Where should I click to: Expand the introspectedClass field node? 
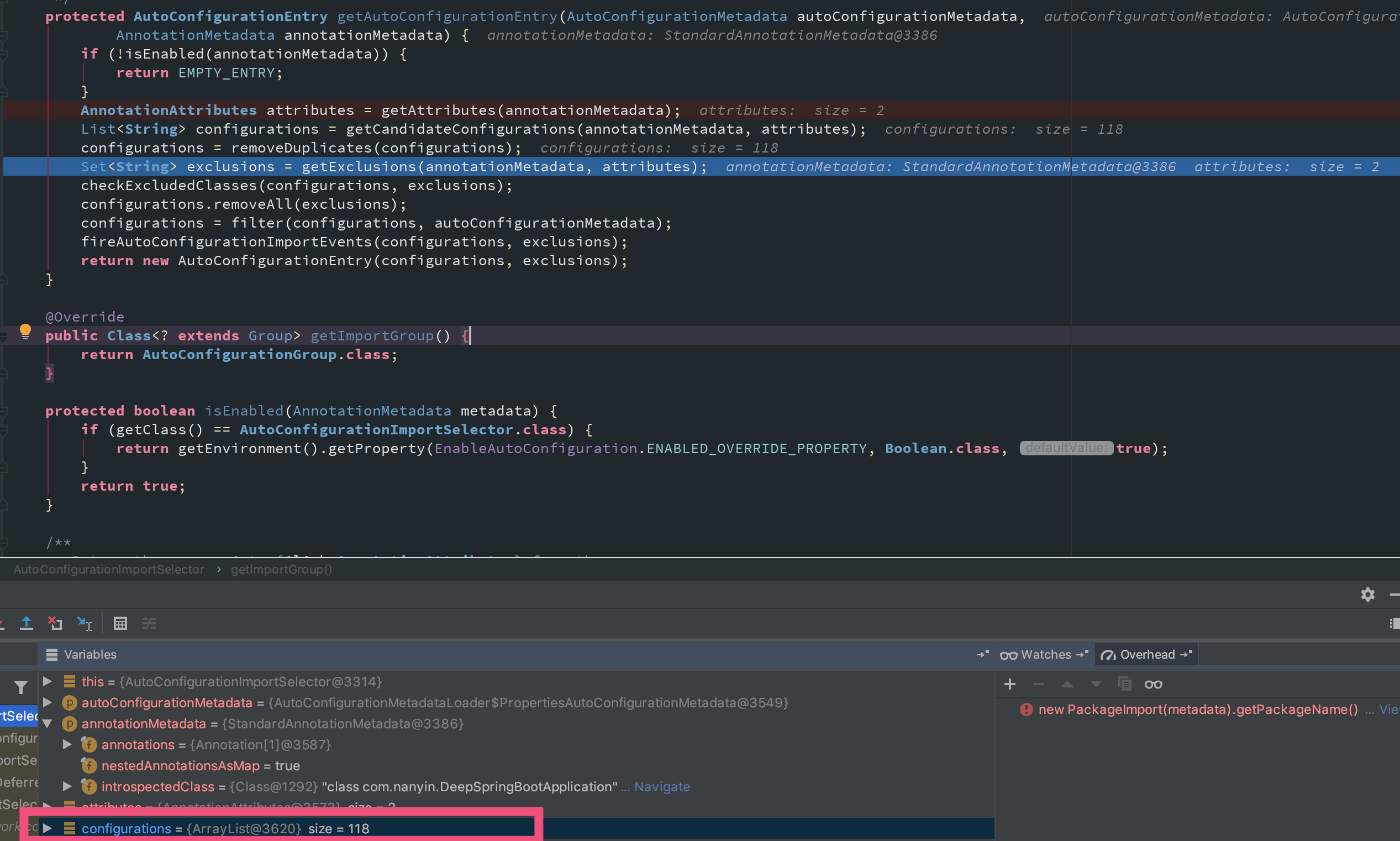click(67, 787)
